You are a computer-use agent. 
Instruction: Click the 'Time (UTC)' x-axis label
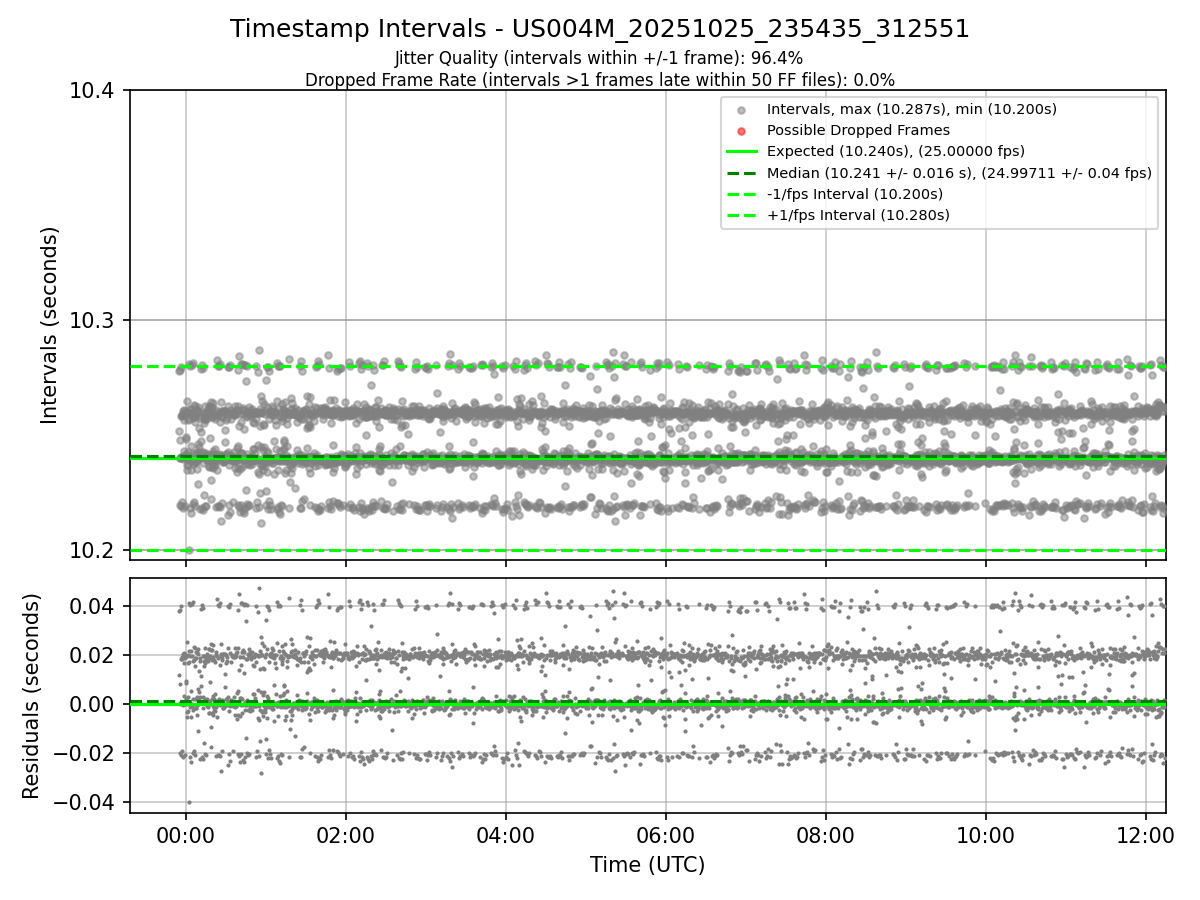click(x=648, y=865)
